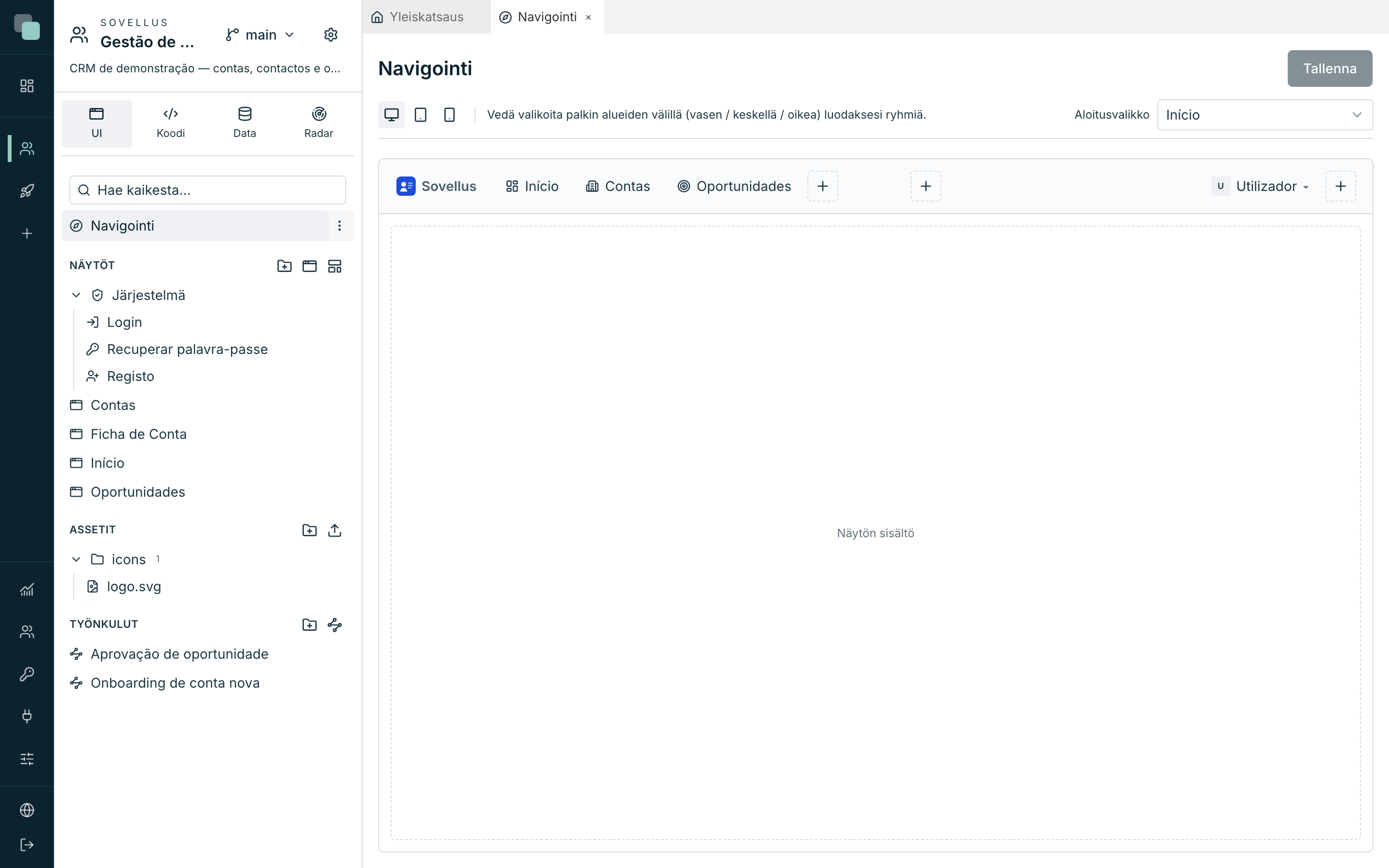This screenshot has height=868, width=1389.
Task: Switch to the UI tab
Action: point(96,123)
